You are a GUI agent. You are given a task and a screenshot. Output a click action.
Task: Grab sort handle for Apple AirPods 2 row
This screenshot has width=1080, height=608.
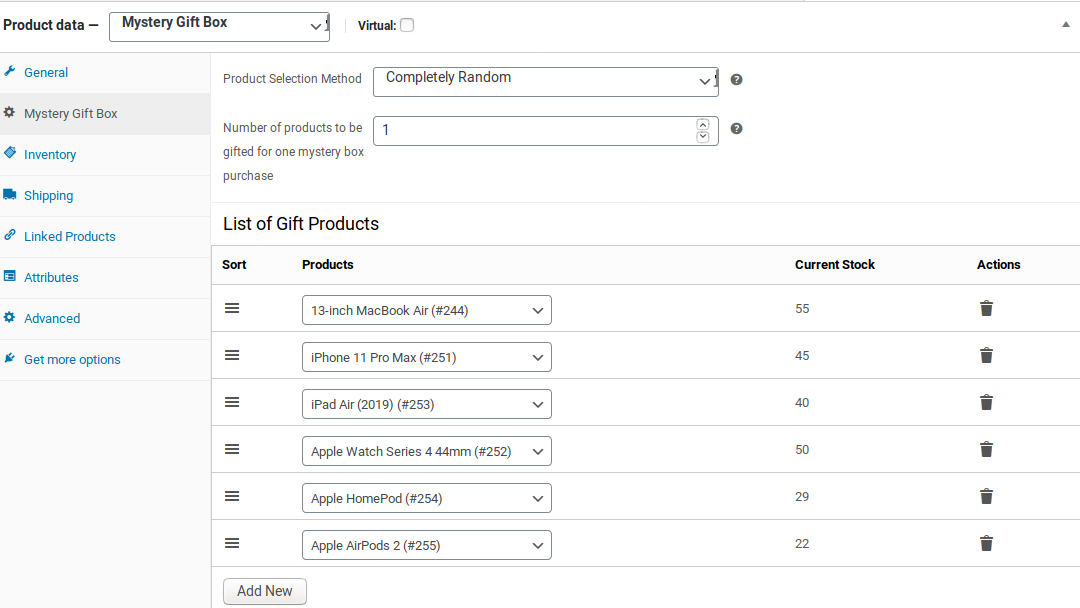[x=232, y=543]
